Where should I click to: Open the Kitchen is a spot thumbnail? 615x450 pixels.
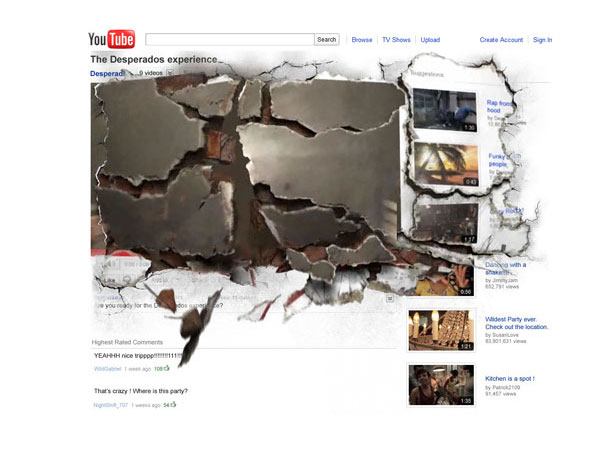pos(441,385)
